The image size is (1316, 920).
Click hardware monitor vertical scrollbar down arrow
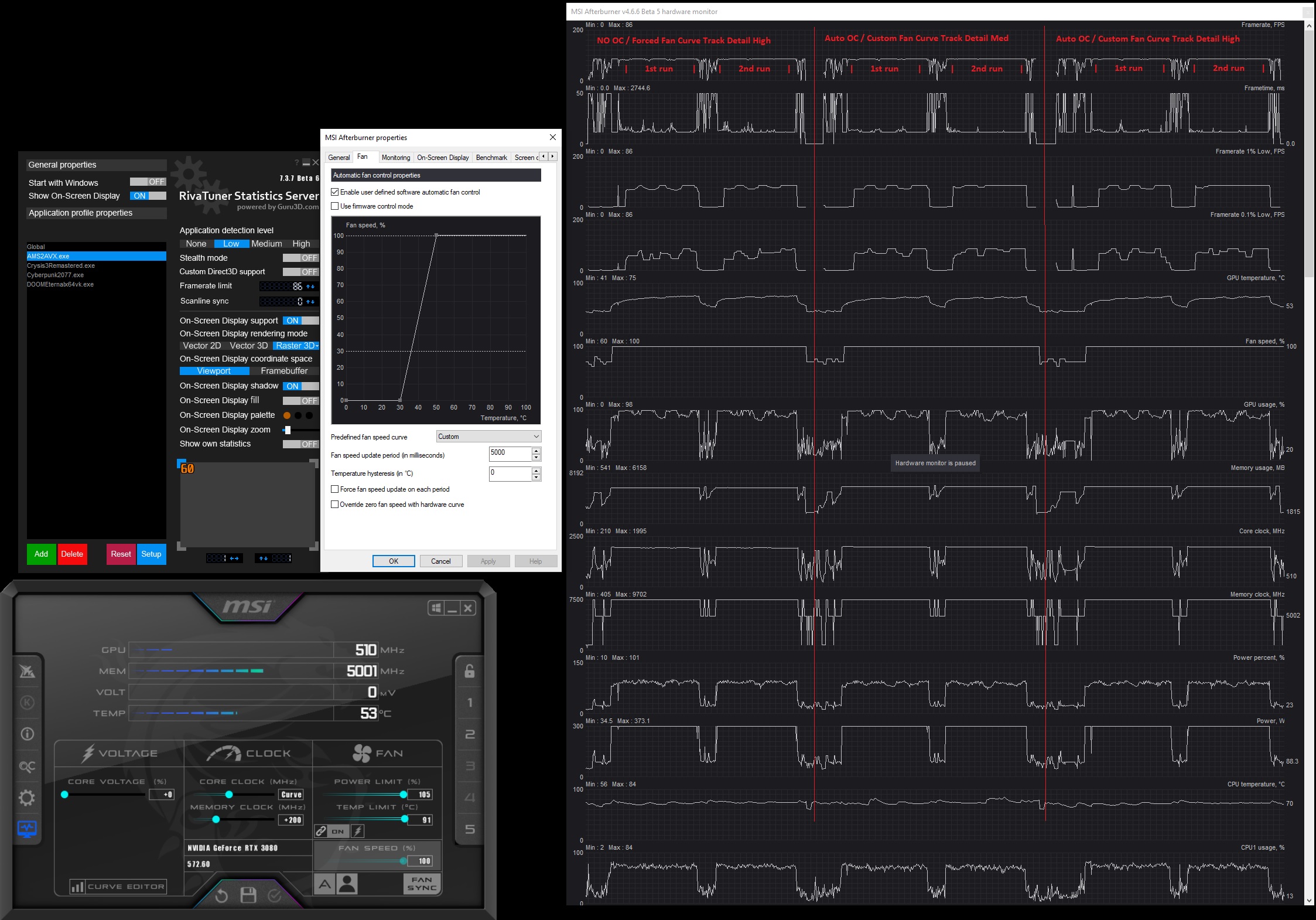click(x=1309, y=901)
